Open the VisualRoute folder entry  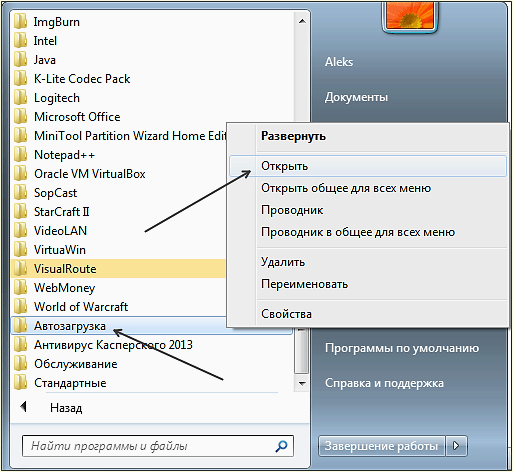pos(118,269)
